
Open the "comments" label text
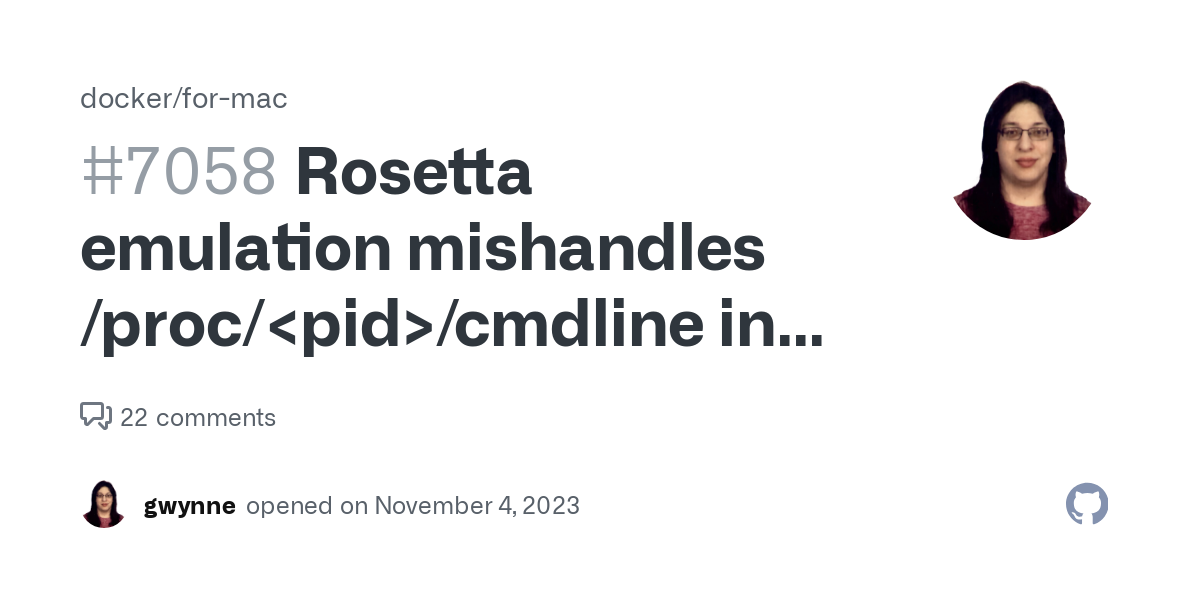[x=216, y=418]
